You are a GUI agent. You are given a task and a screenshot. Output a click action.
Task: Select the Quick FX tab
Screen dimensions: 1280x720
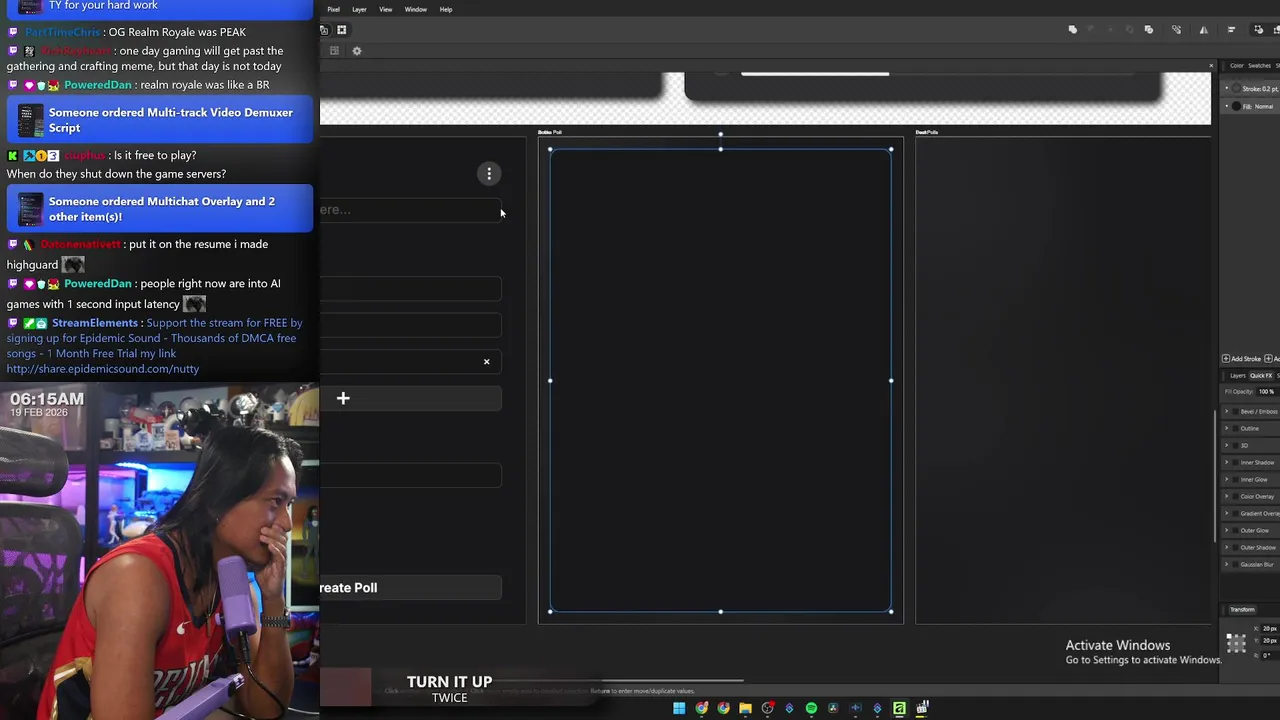pyautogui.click(x=1261, y=376)
